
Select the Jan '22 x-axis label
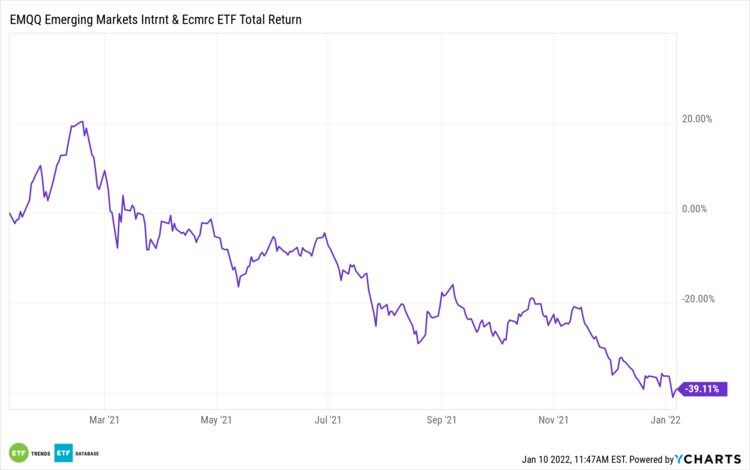pyautogui.click(x=667, y=422)
